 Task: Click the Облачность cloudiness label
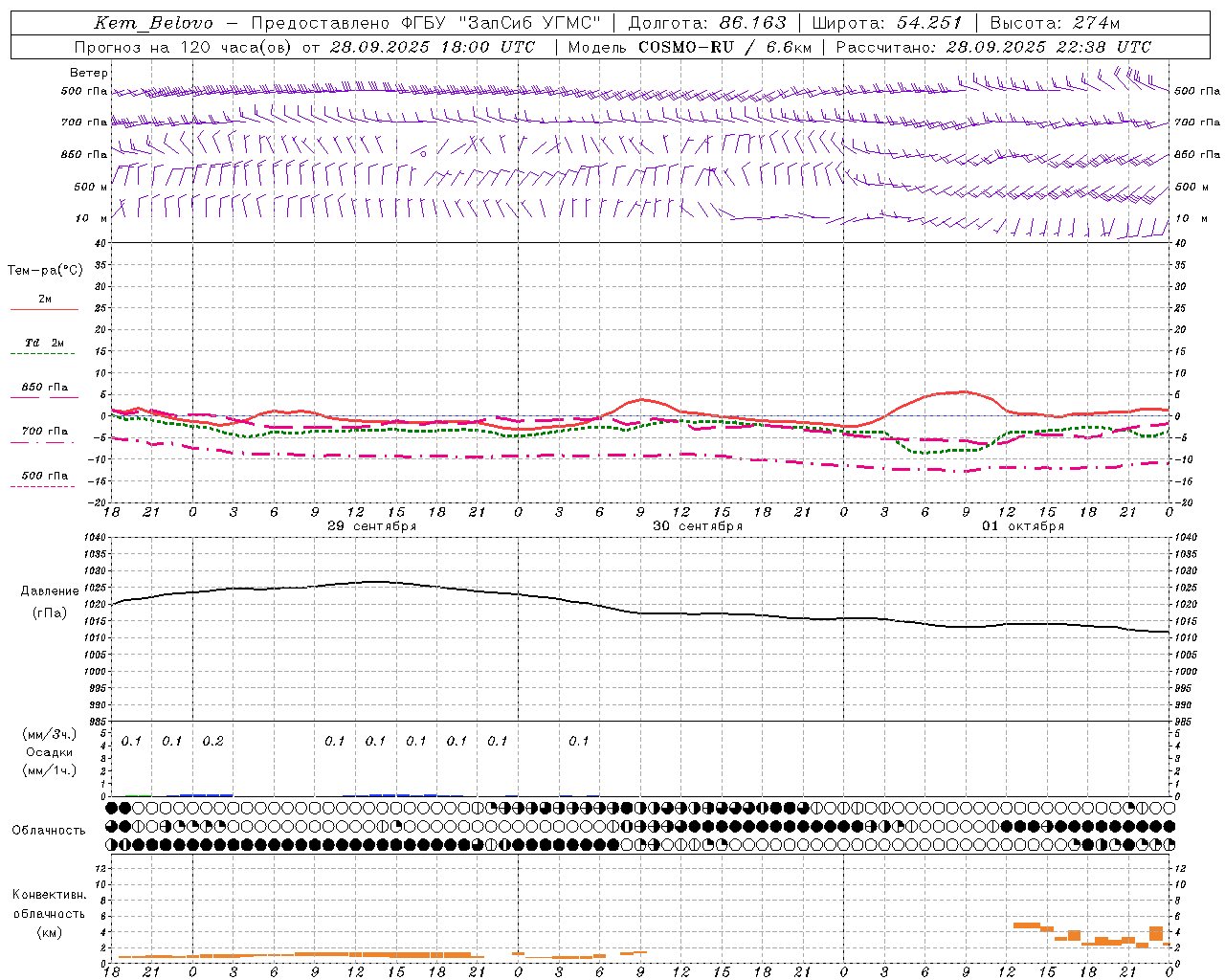pos(49,831)
